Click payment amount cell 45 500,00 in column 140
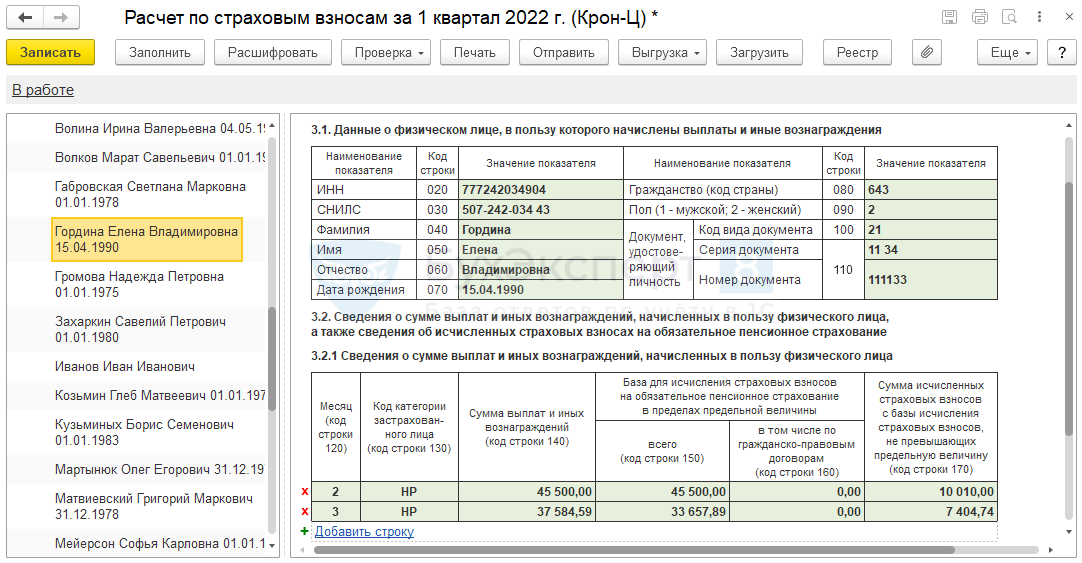This screenshot has width=1082, height=563. [527, 492]
